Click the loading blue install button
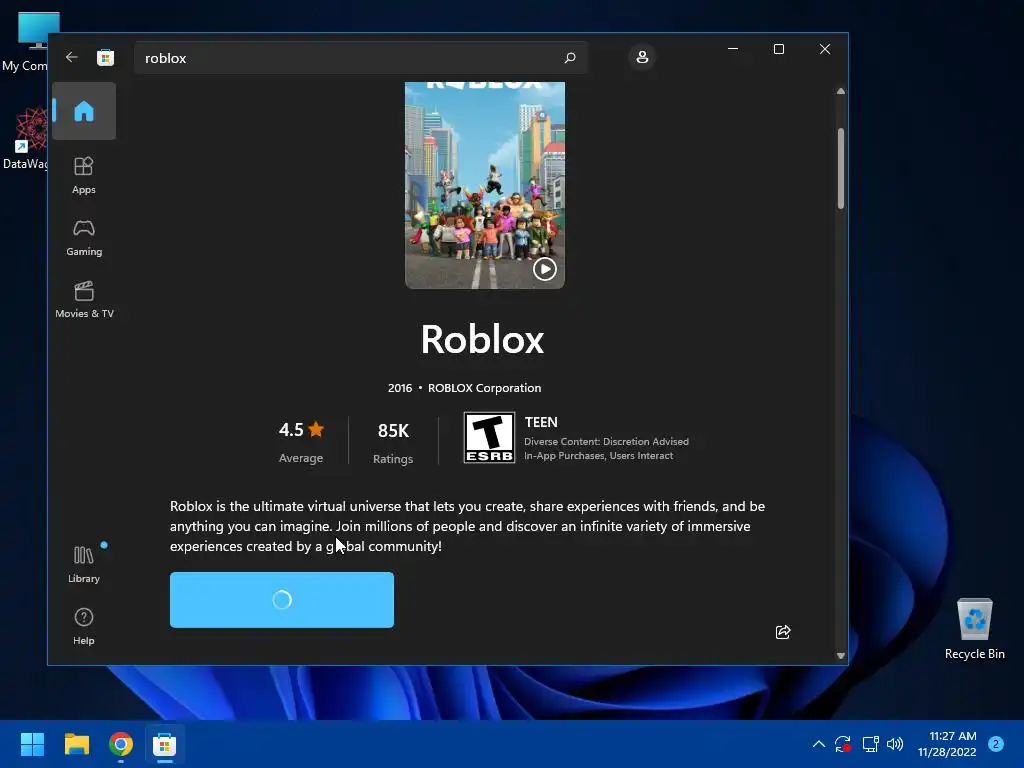The width and height of the screenshot is (1024, 768). (281, 600)
